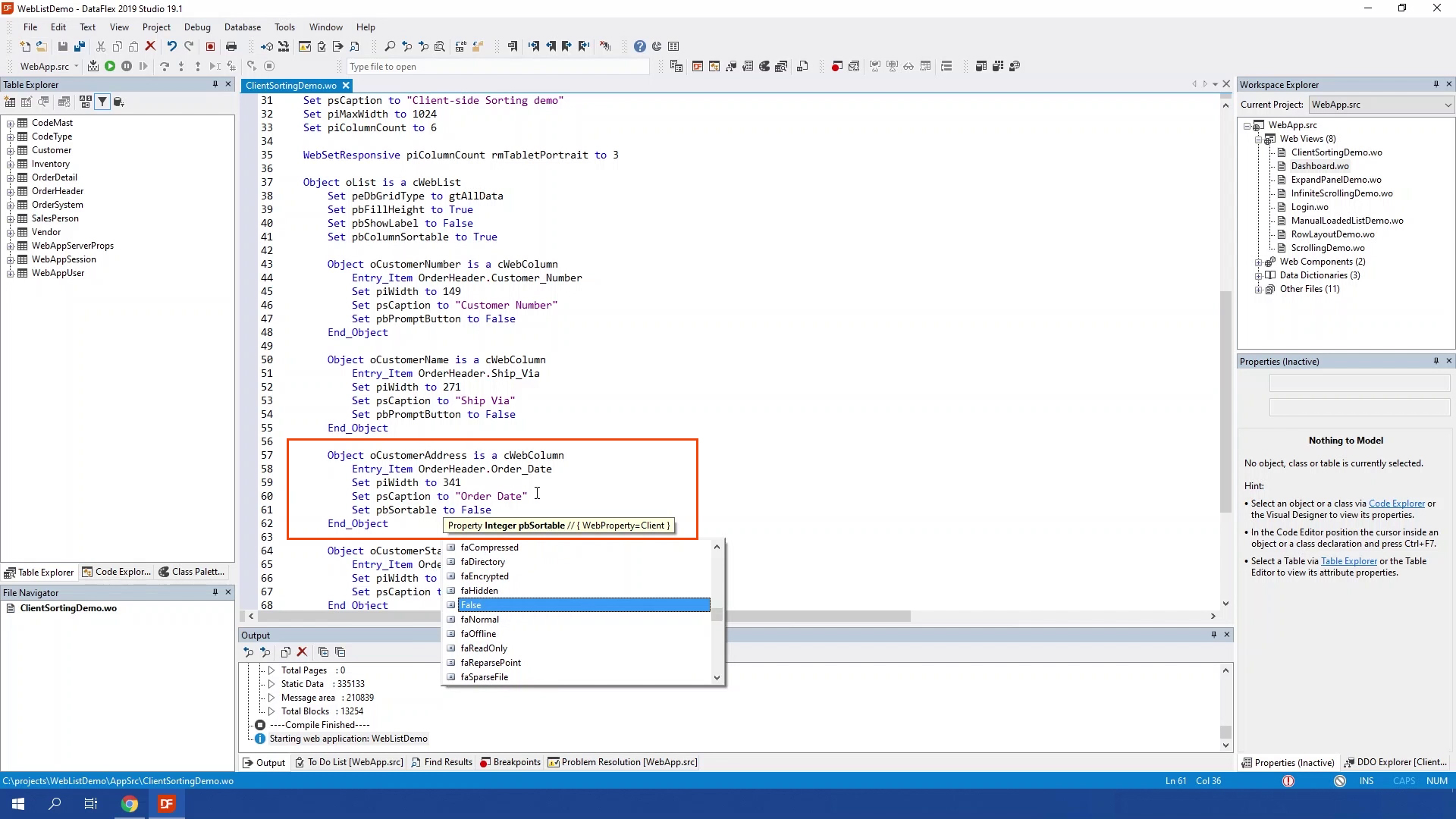The width and height of the screenshot is (1456, 819).
Task: Toggle pin on Workspace Explorer panel
Action: 1436,84
